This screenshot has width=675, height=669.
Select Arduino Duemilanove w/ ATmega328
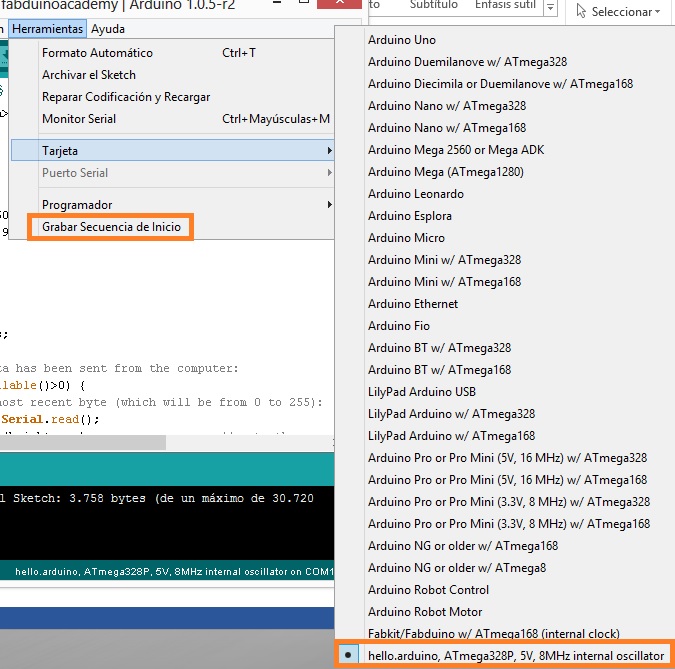(504, 62)
